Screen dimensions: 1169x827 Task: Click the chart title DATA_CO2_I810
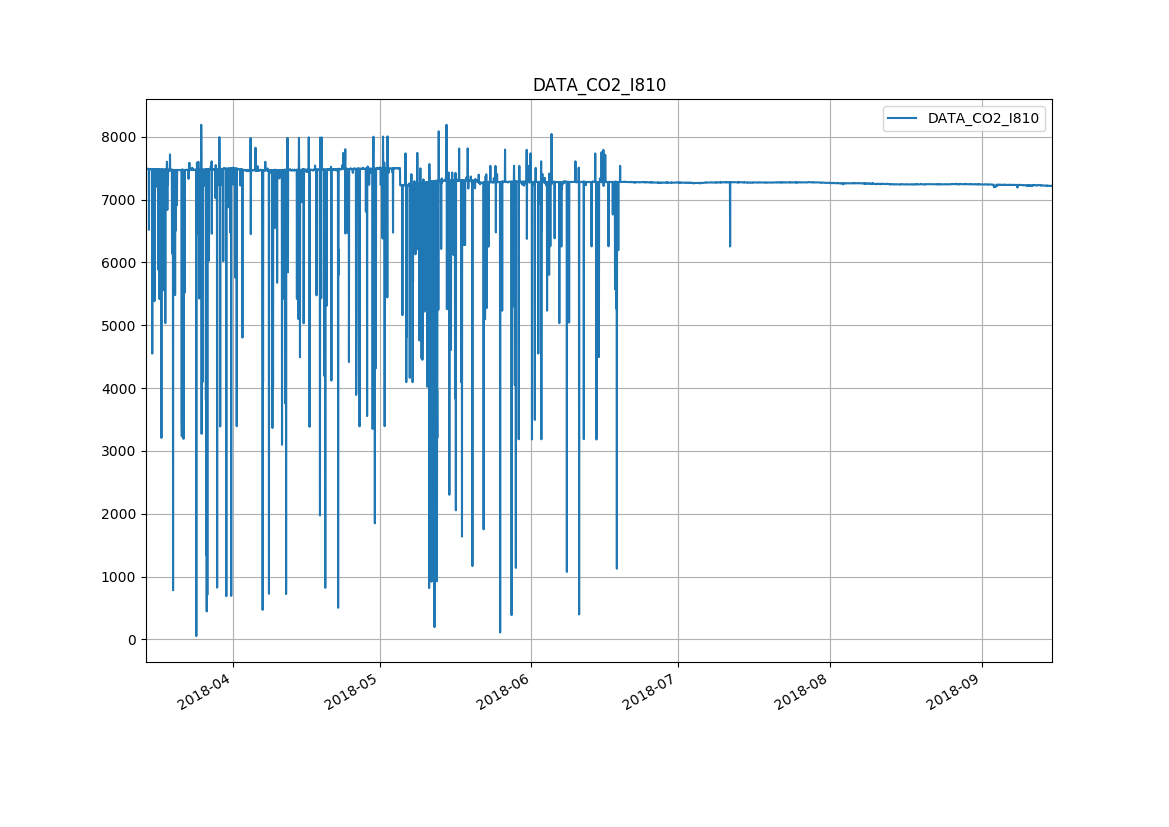[x=599, y=85]
